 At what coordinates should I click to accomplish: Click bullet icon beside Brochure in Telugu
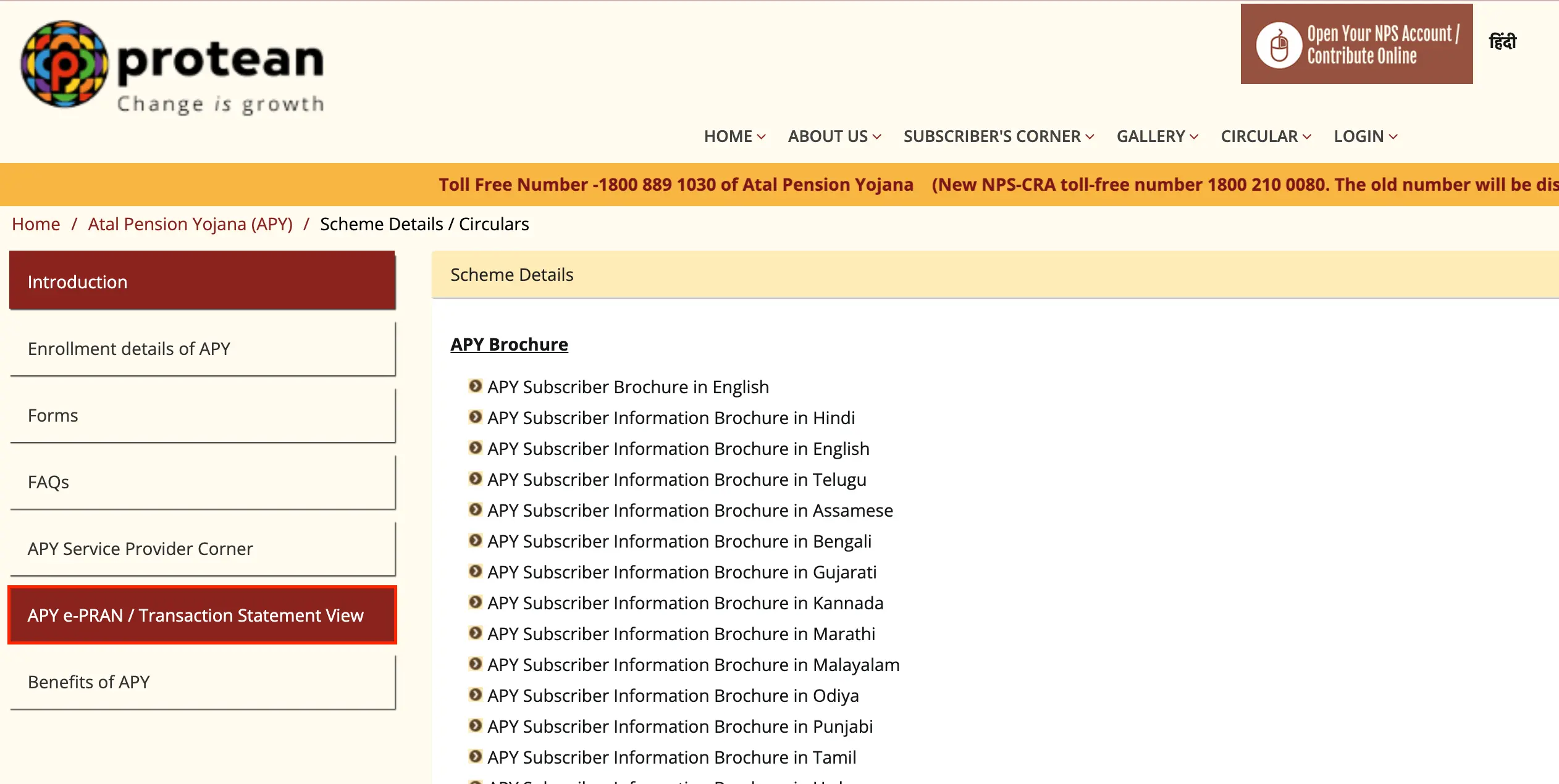(x=475, y=479)
